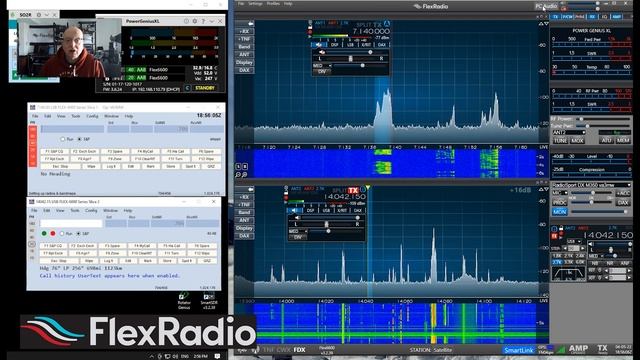This screenshot has height=360, width=640.
Task: Open Display menu on 40m panadapter
Action: (244, 62)
